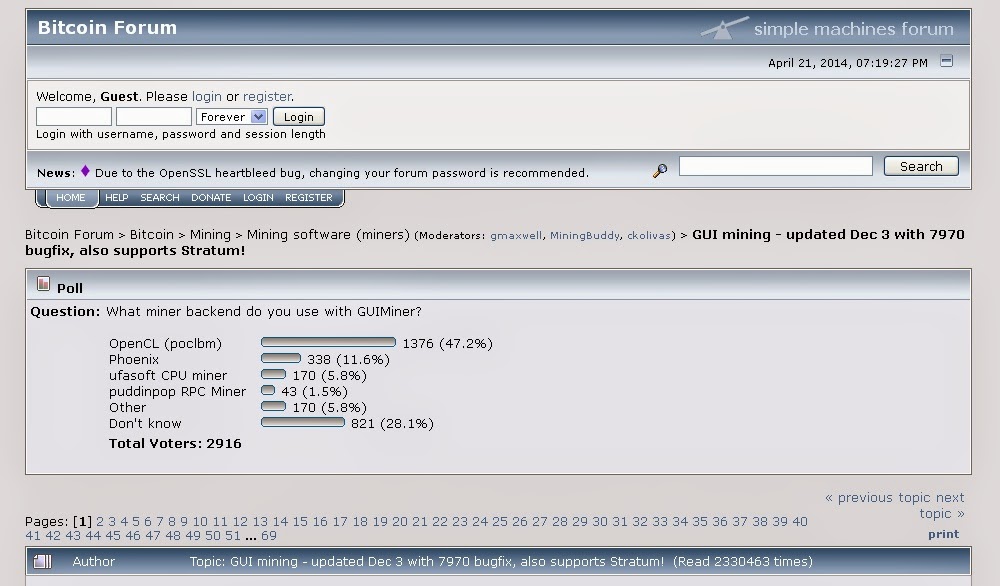
Task: Click the print link
Action: [943, 534]
